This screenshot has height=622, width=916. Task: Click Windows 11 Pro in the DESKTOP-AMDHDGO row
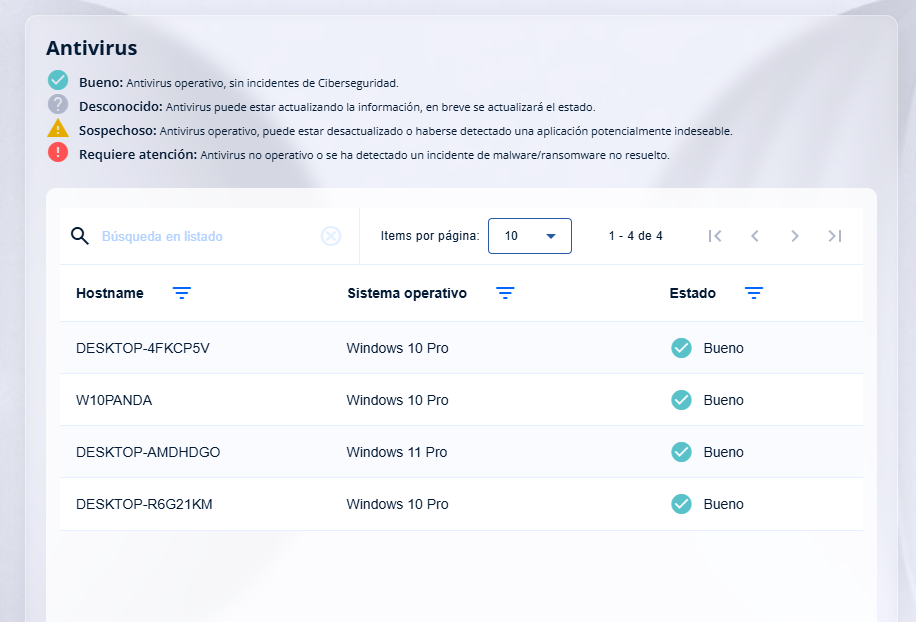397,452
